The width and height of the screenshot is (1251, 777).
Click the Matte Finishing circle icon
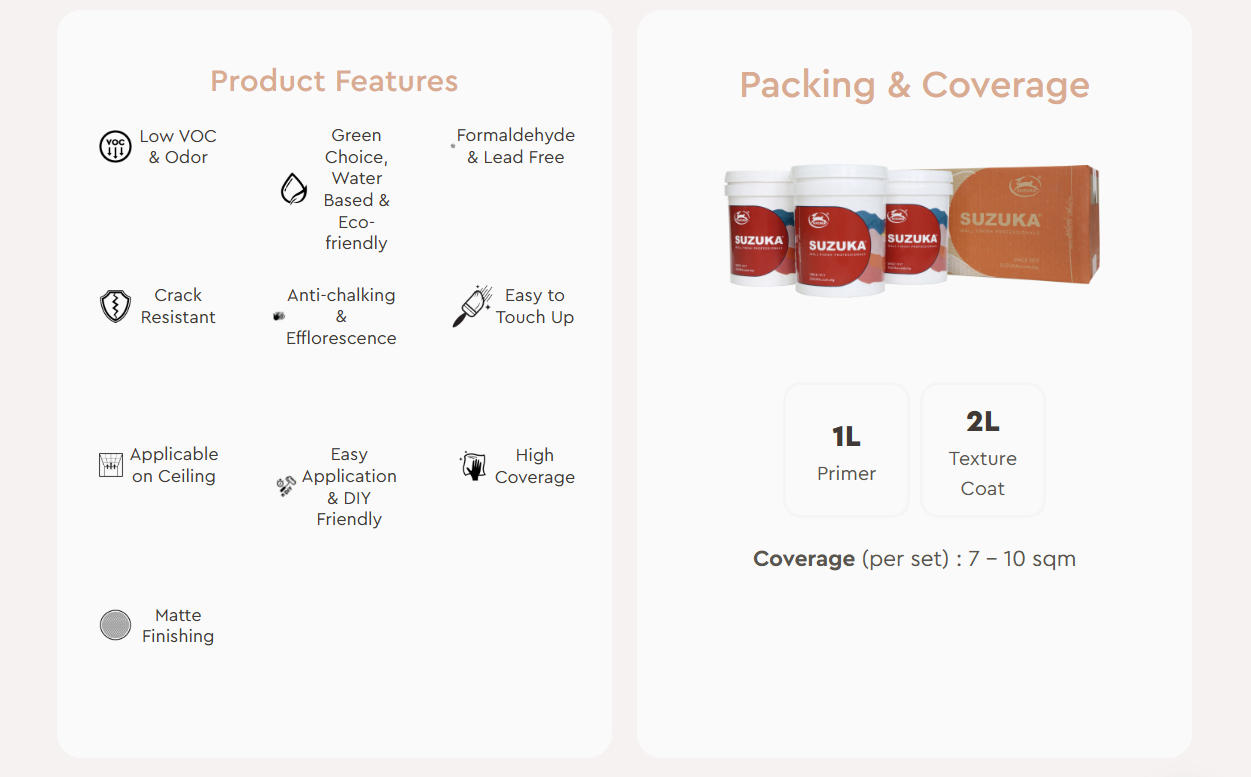coord(115,626)
